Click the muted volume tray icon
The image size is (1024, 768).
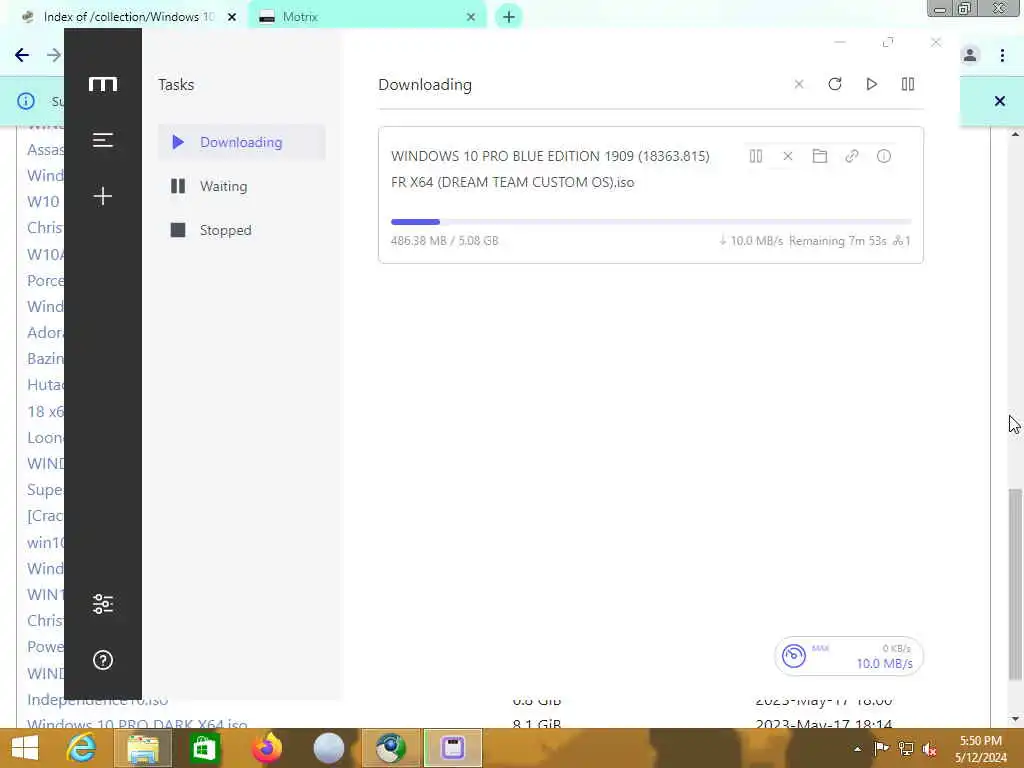click(x=930, y=749)
